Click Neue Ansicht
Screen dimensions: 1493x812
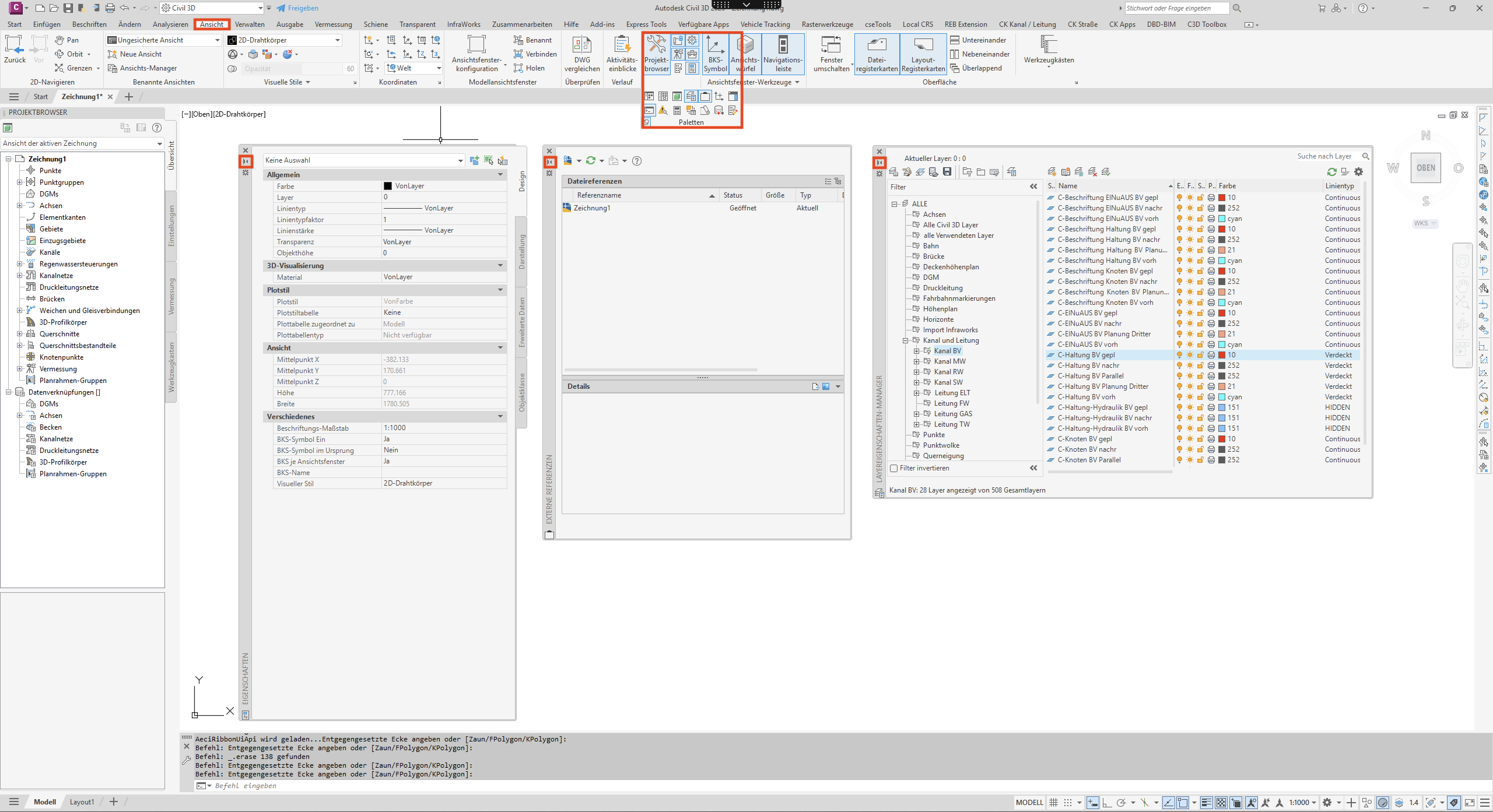point(135,54)
